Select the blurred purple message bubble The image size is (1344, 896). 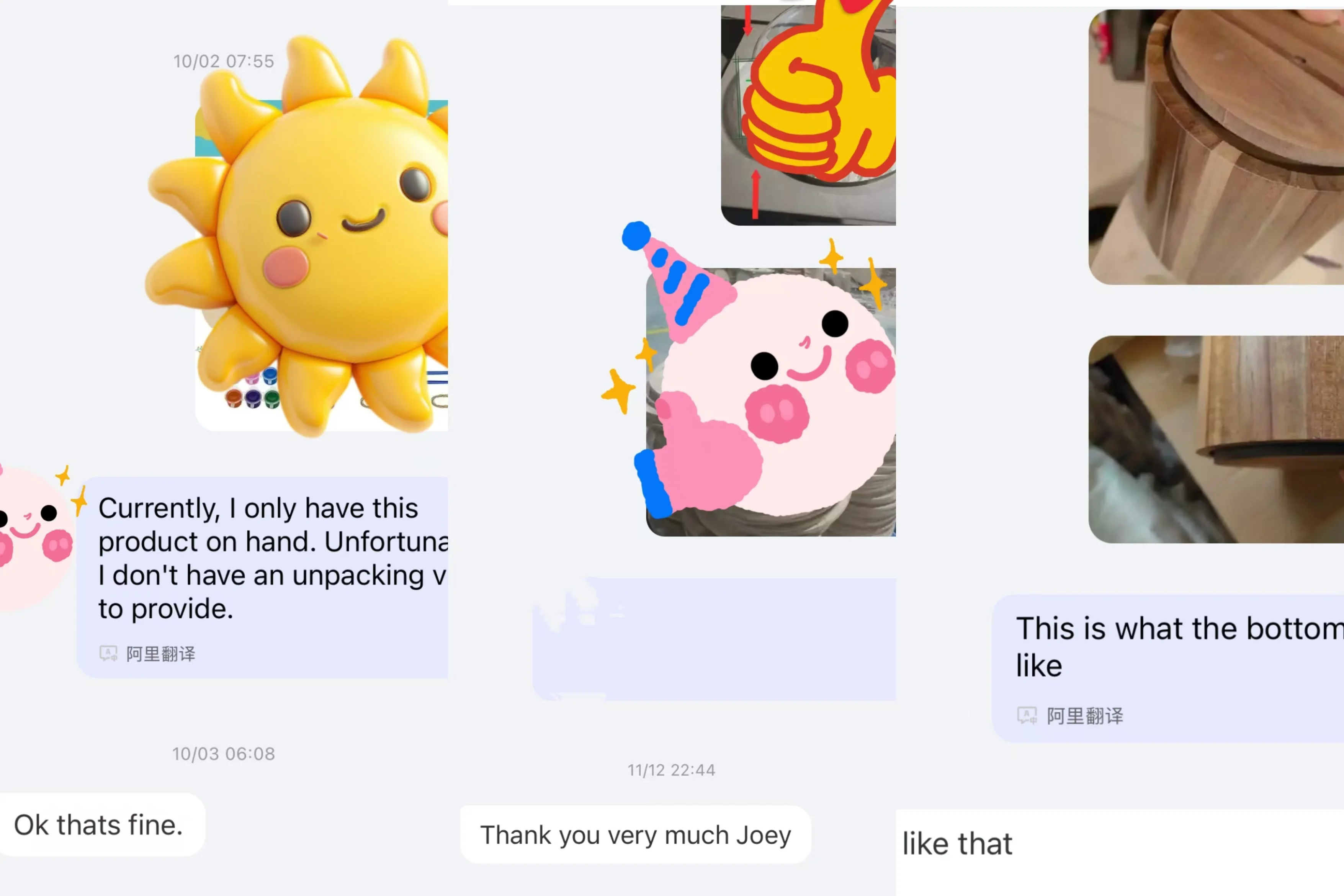pyautogui.click(x=714, y=639)
